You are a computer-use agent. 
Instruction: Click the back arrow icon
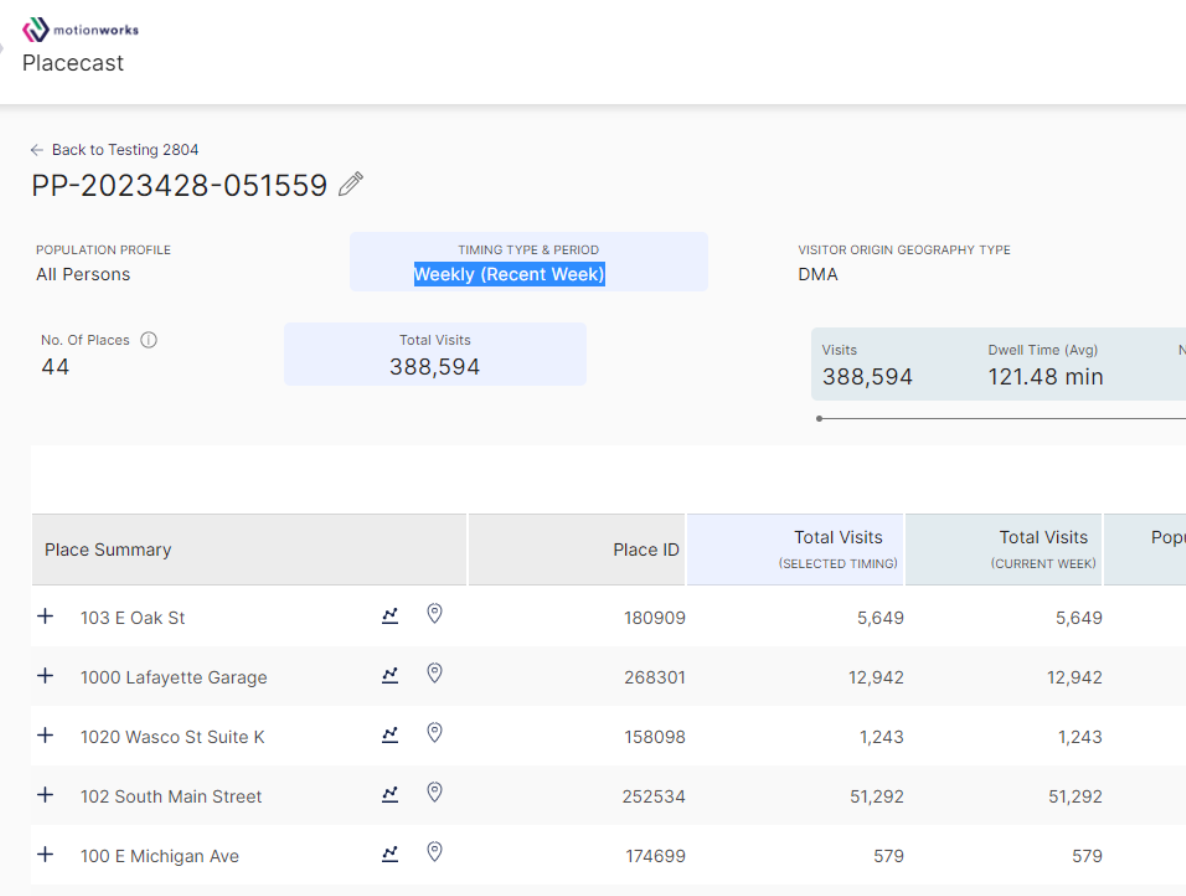pyautogui.click(x=36, y=150)
